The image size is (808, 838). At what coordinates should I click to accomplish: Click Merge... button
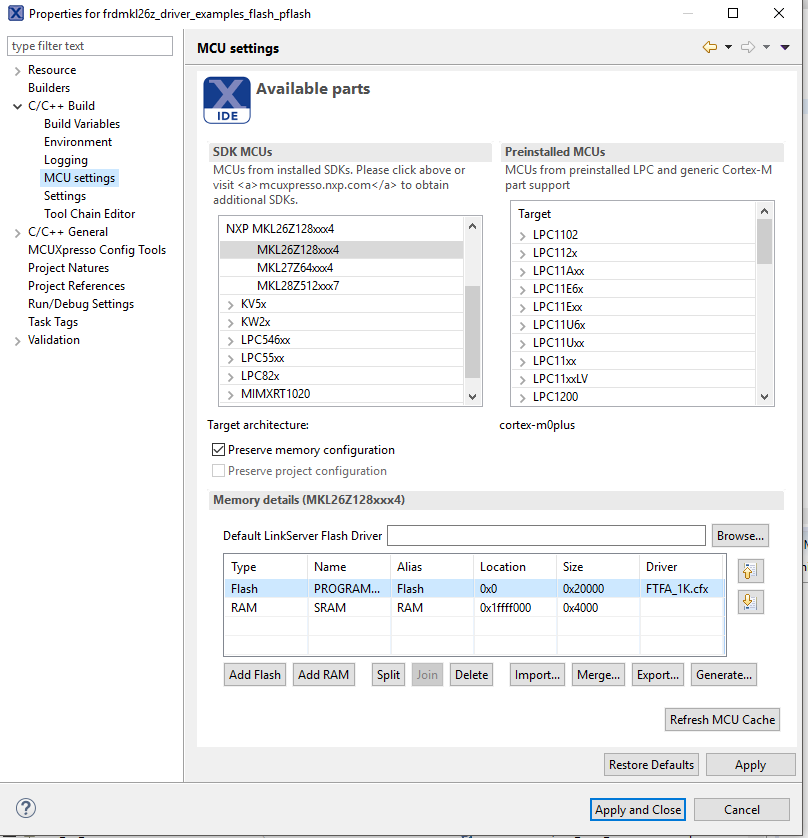click(598, 674)
